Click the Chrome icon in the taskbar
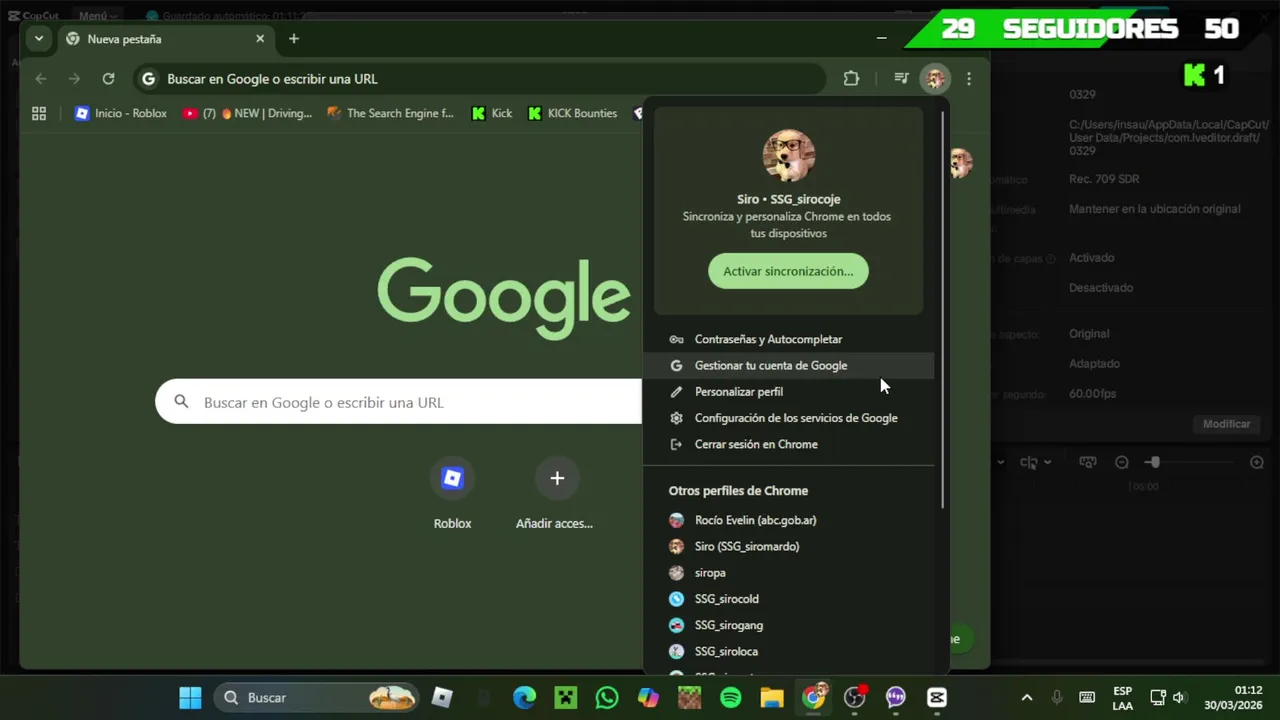The width and height of the screenshot is (1280, 720). click(x=814, y=697)
